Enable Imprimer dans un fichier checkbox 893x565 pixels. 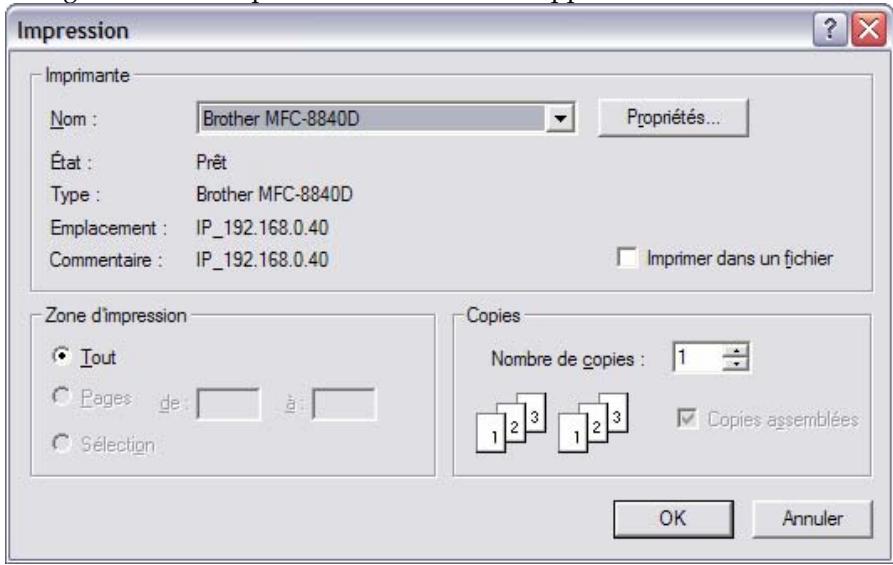coord(627,257)
